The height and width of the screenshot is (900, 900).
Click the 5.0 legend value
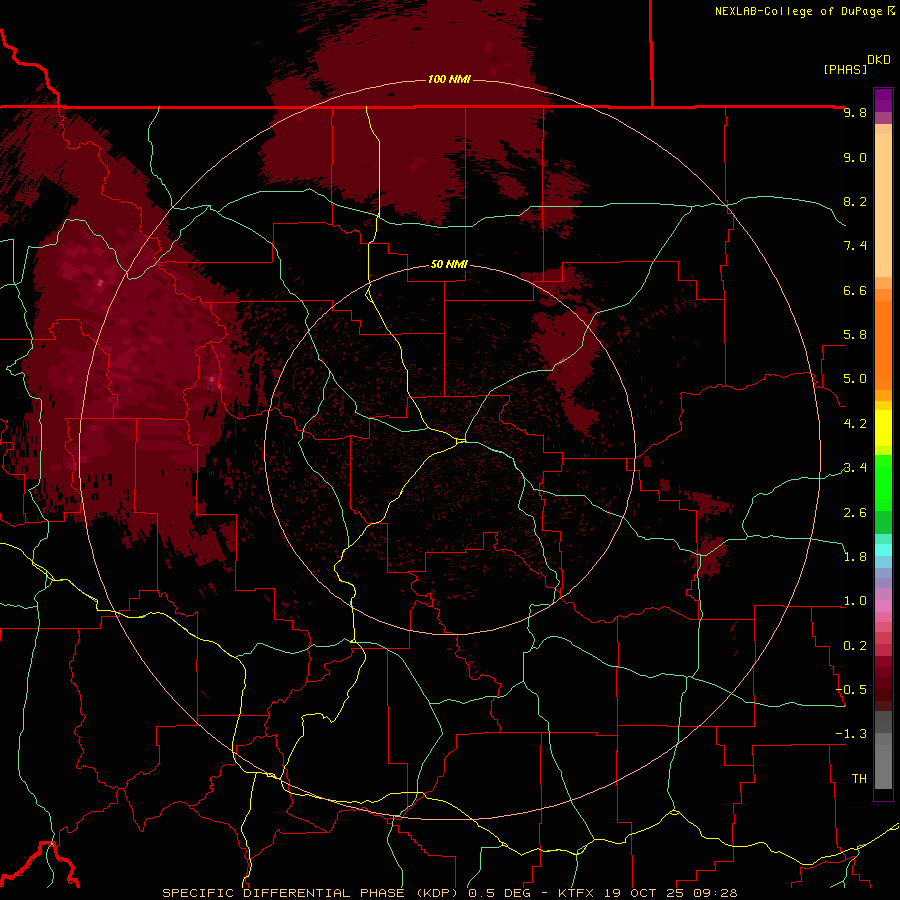coord(855,379)
